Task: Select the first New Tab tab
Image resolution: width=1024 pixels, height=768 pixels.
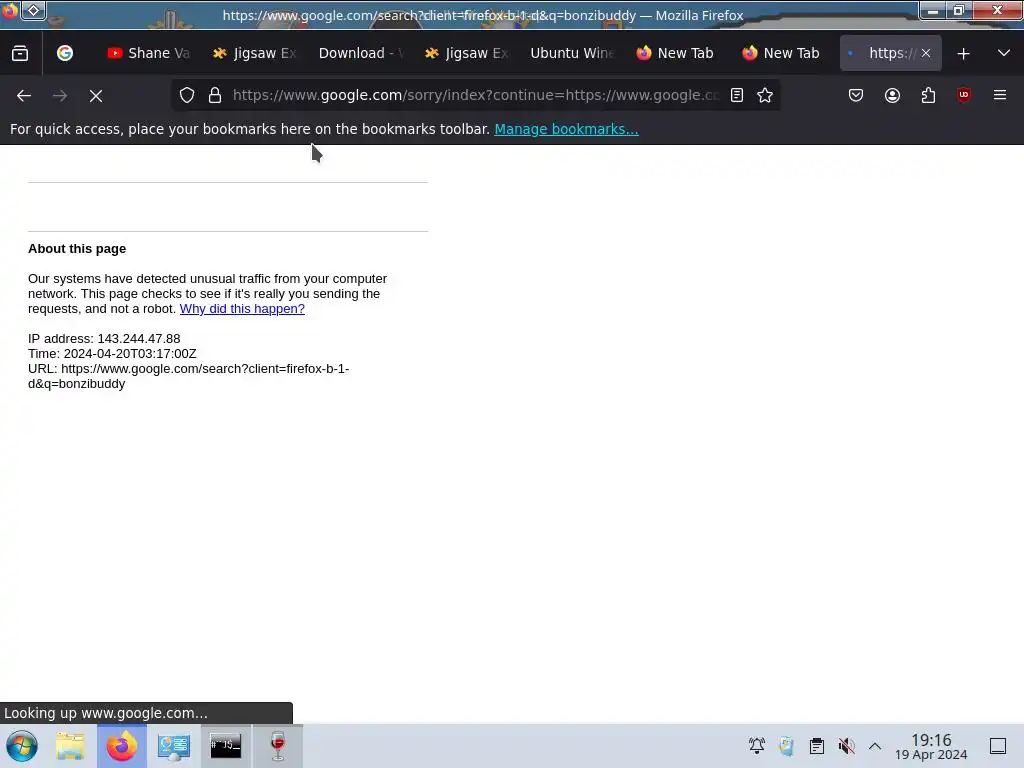Action: point(676,54)
